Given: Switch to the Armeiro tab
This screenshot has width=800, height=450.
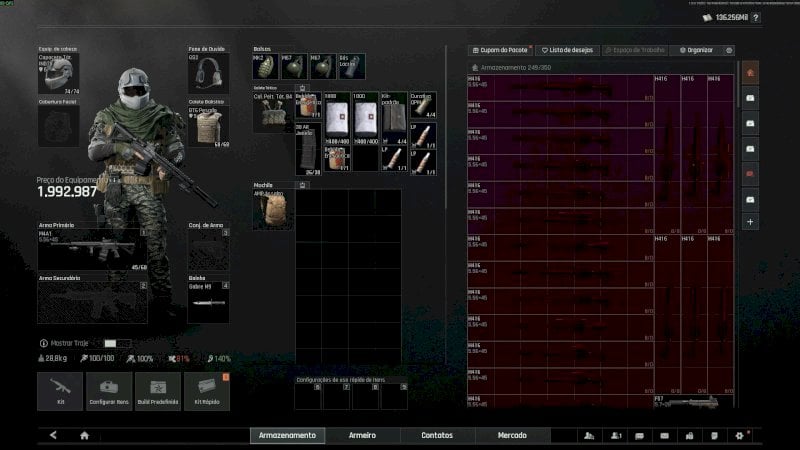Looking at the screenshot, I should [x=362, y=435].
